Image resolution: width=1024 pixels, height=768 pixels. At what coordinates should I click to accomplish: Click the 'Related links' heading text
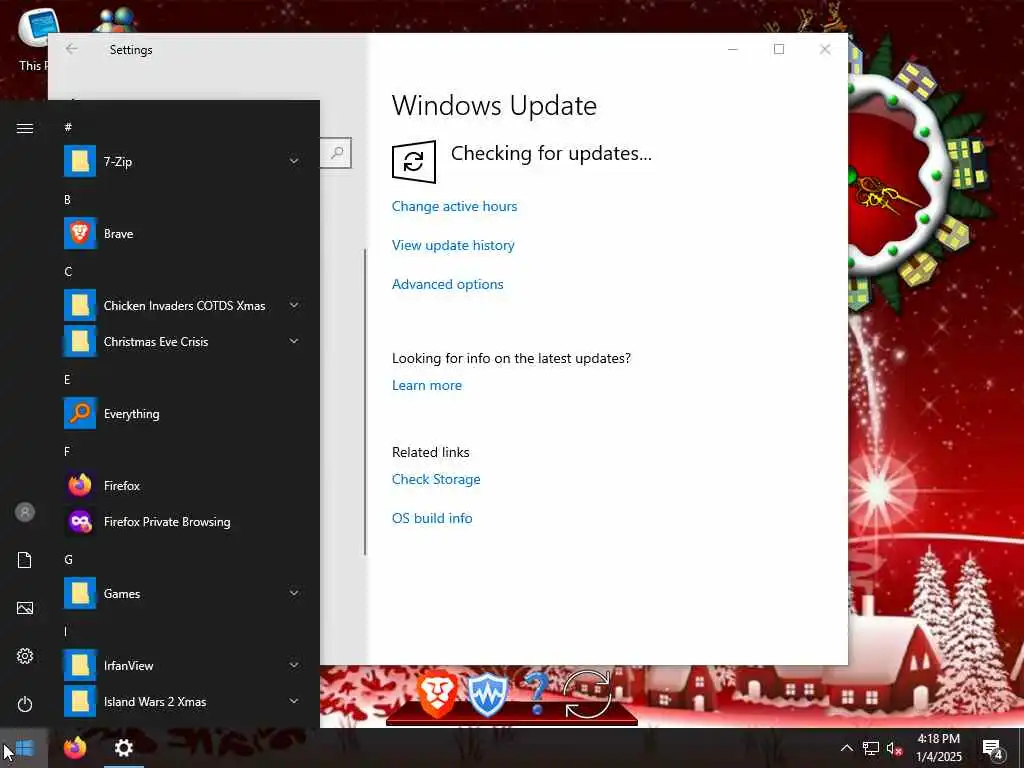click(x=430, y=452)
